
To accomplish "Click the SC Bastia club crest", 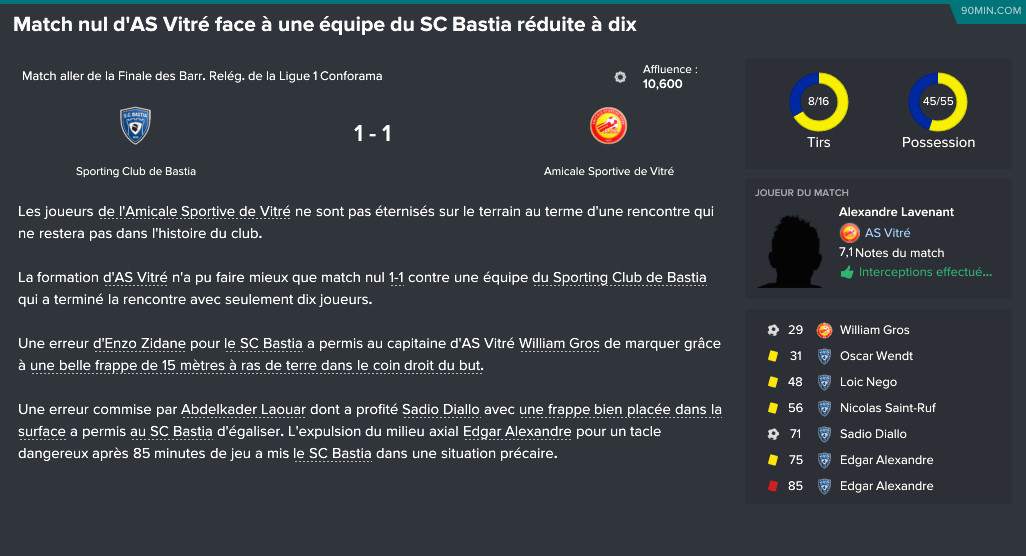I will tap(135, 125).
